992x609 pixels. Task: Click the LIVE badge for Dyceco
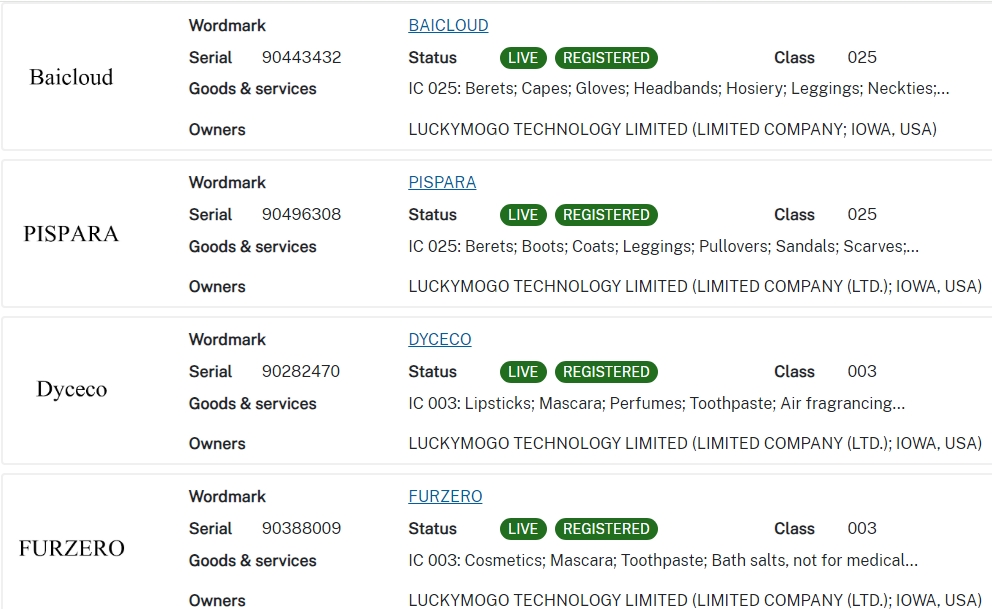pos(522,371)
